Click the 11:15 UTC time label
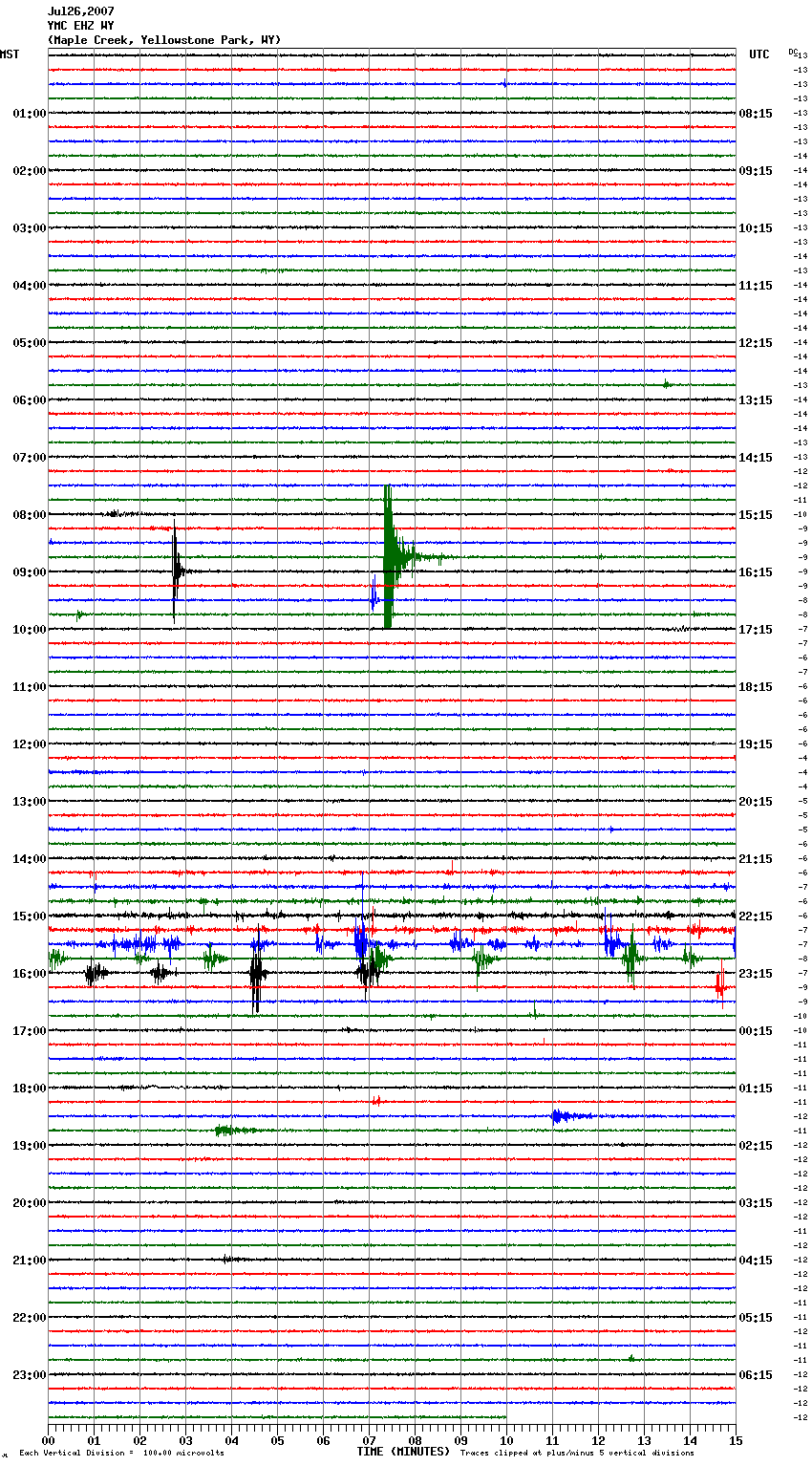 [756, 286]
